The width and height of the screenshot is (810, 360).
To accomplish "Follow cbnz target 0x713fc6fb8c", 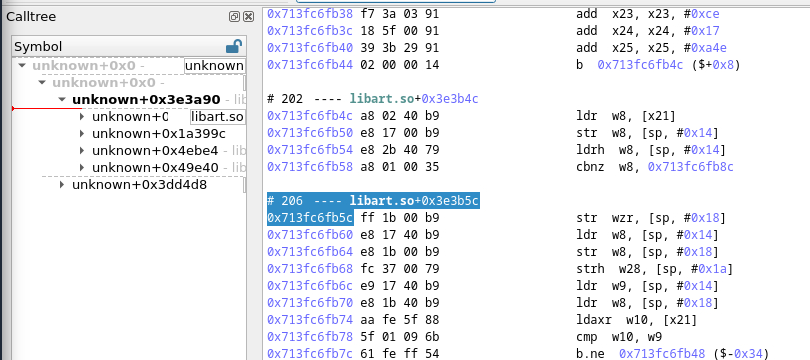I will [691, 167].
